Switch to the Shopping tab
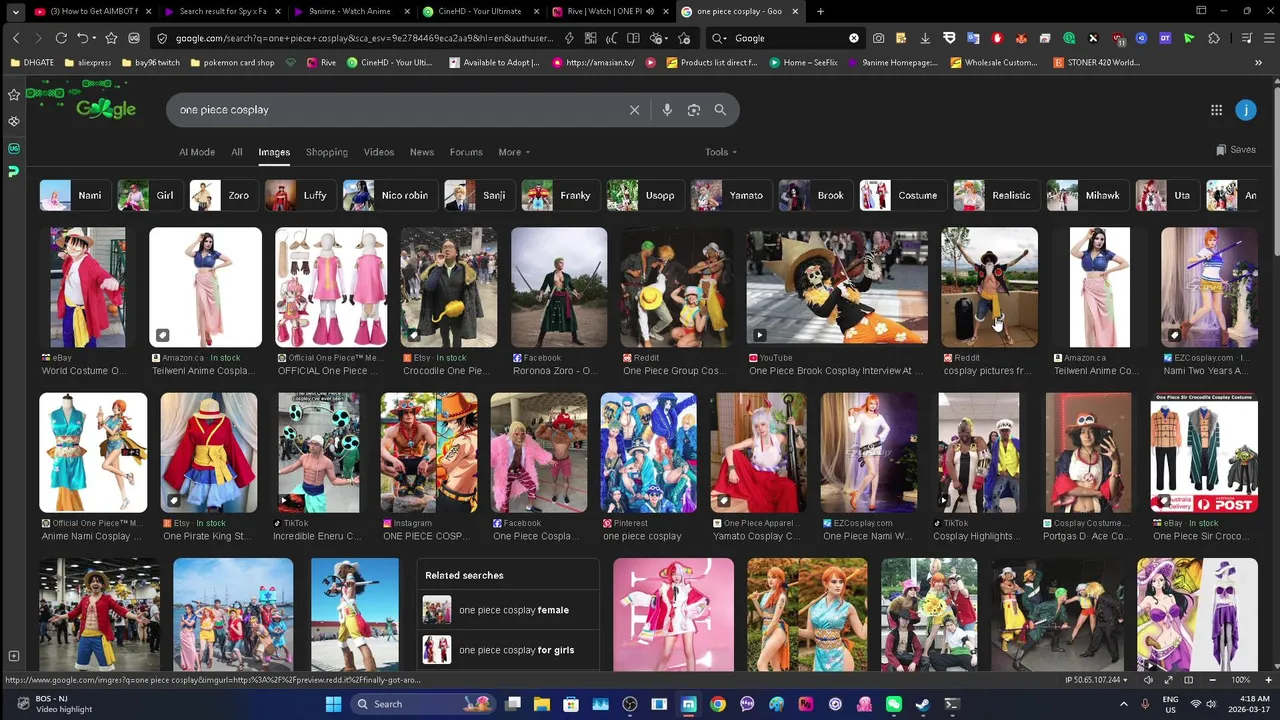 pos(327,152)
